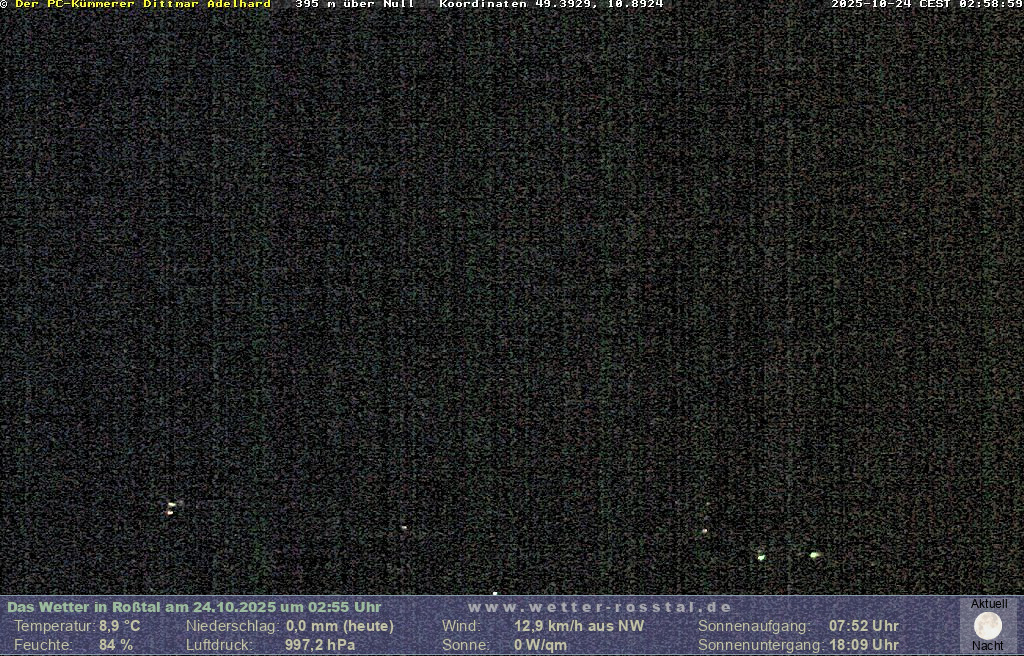Click the Koordinaten 49.3929, 10.8924 text

(x=551, y=5)
